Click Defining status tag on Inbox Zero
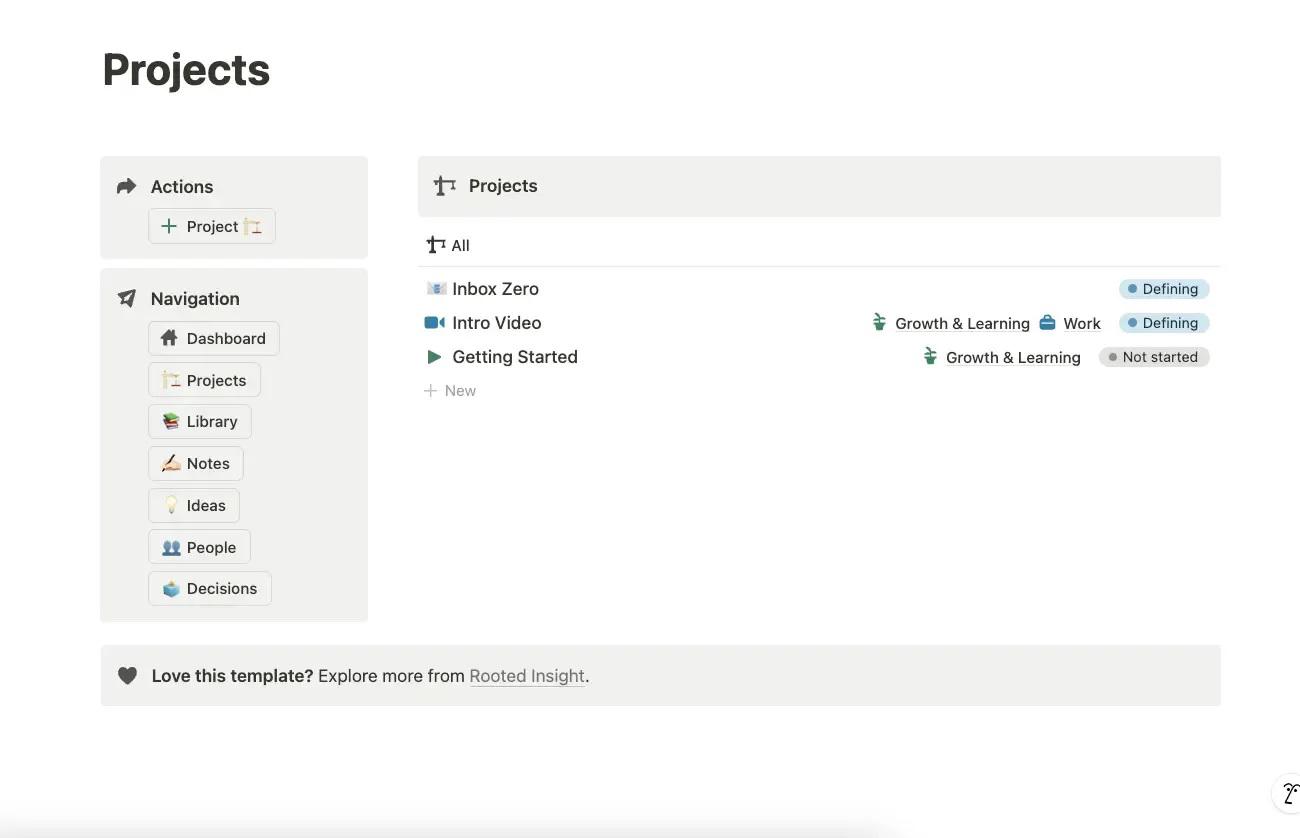 (1164, 290)
